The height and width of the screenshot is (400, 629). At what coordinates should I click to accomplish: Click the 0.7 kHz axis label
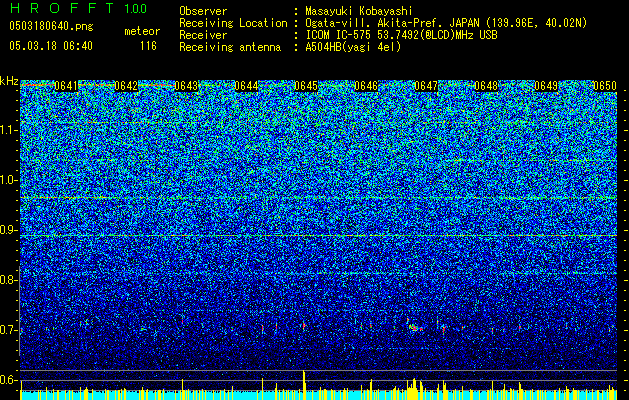7,330
